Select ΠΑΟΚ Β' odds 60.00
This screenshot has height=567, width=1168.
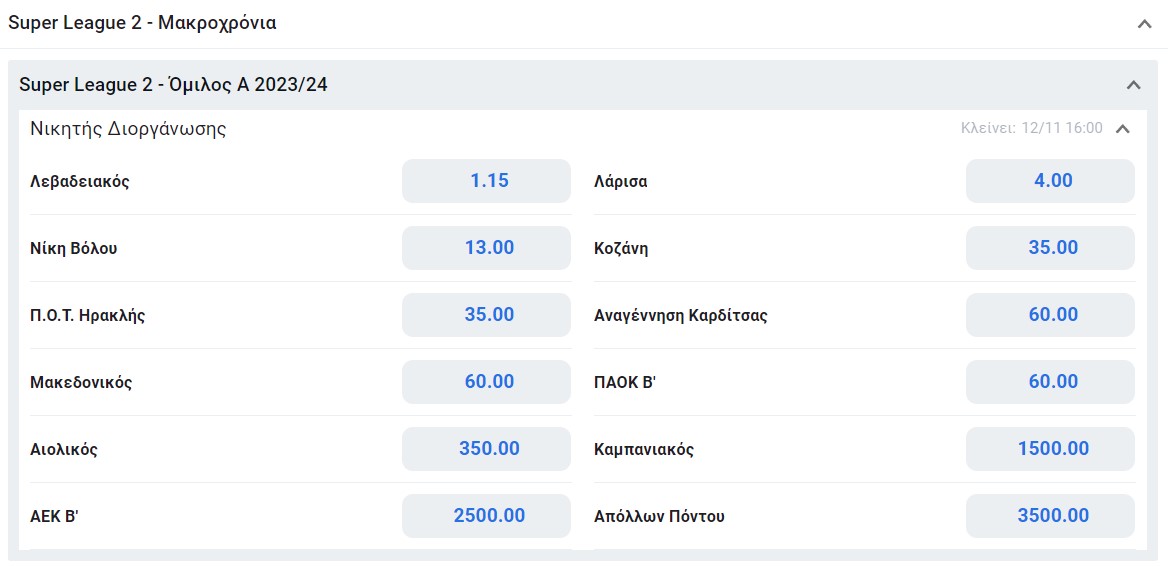tap(1050, 381)
